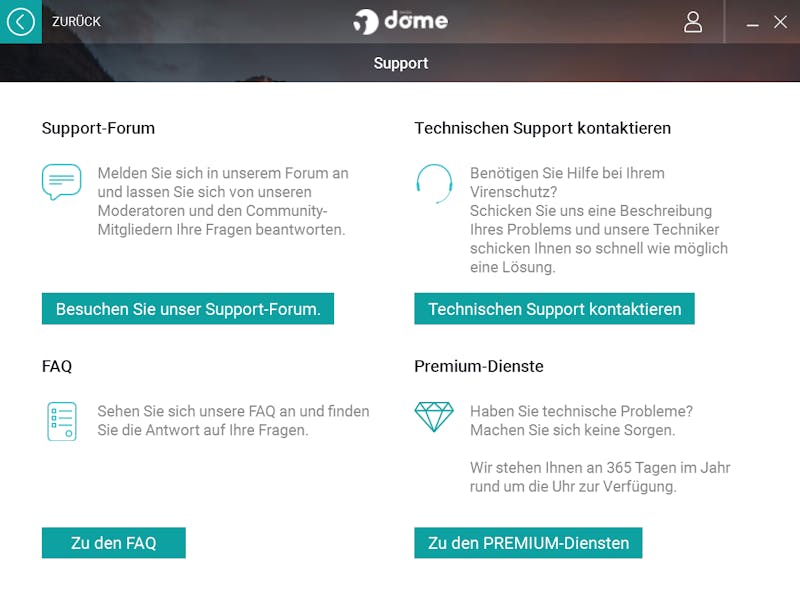Click the 'Premium-Dienste' section heading
This screenshot has width=800, height=592.
click(x=479, y=366)
